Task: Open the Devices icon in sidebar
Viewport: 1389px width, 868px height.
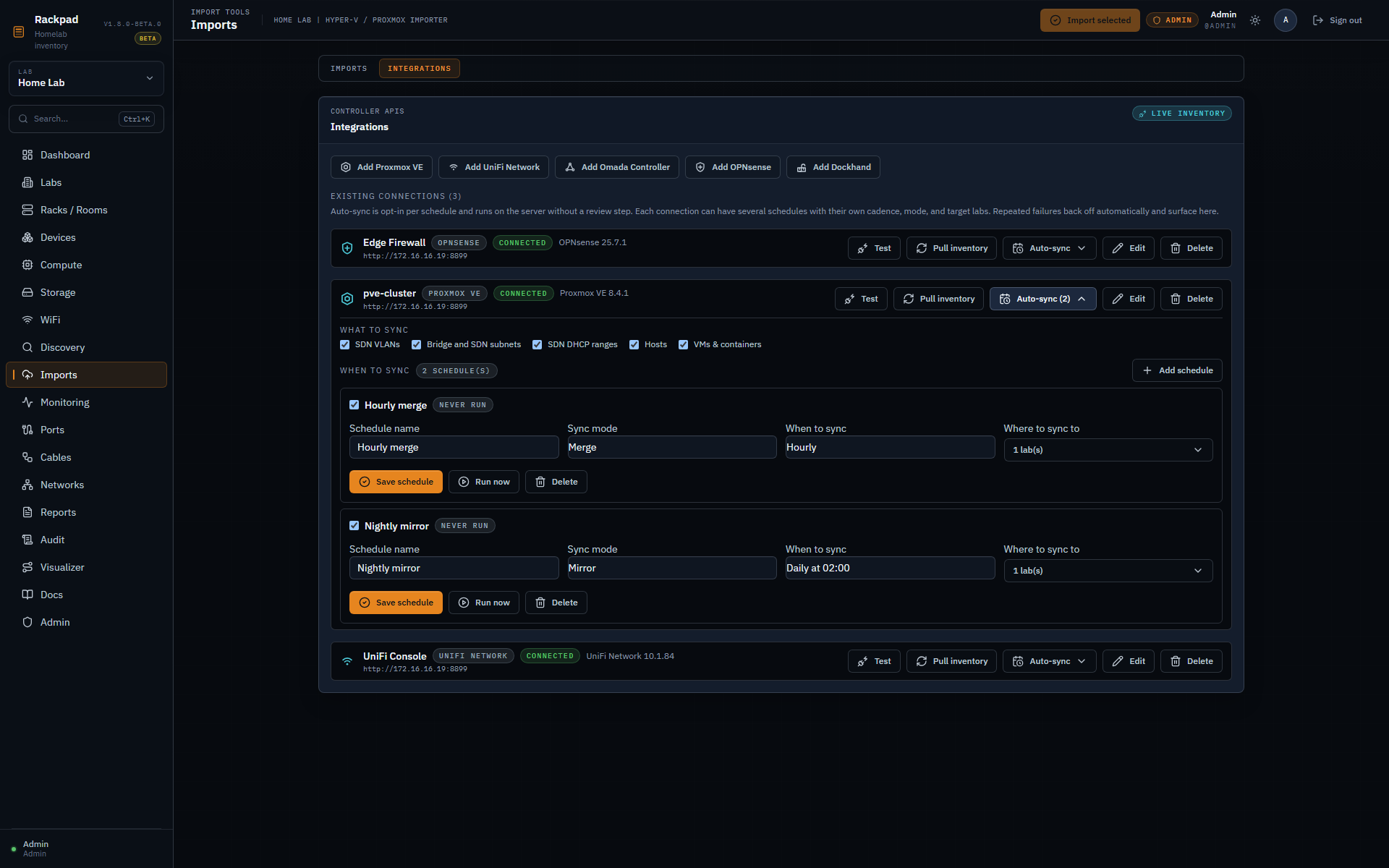Action: [27, 237]
